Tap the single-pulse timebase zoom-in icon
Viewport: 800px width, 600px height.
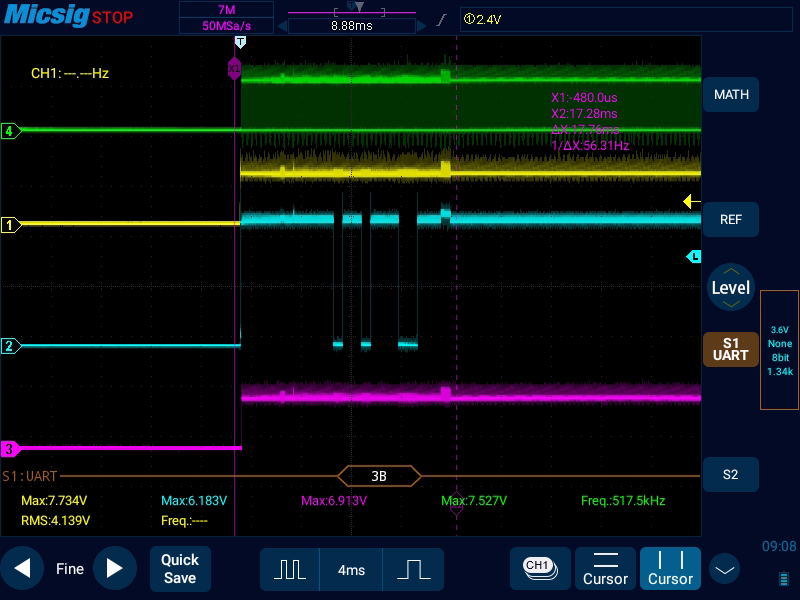[x=412, y=569]
